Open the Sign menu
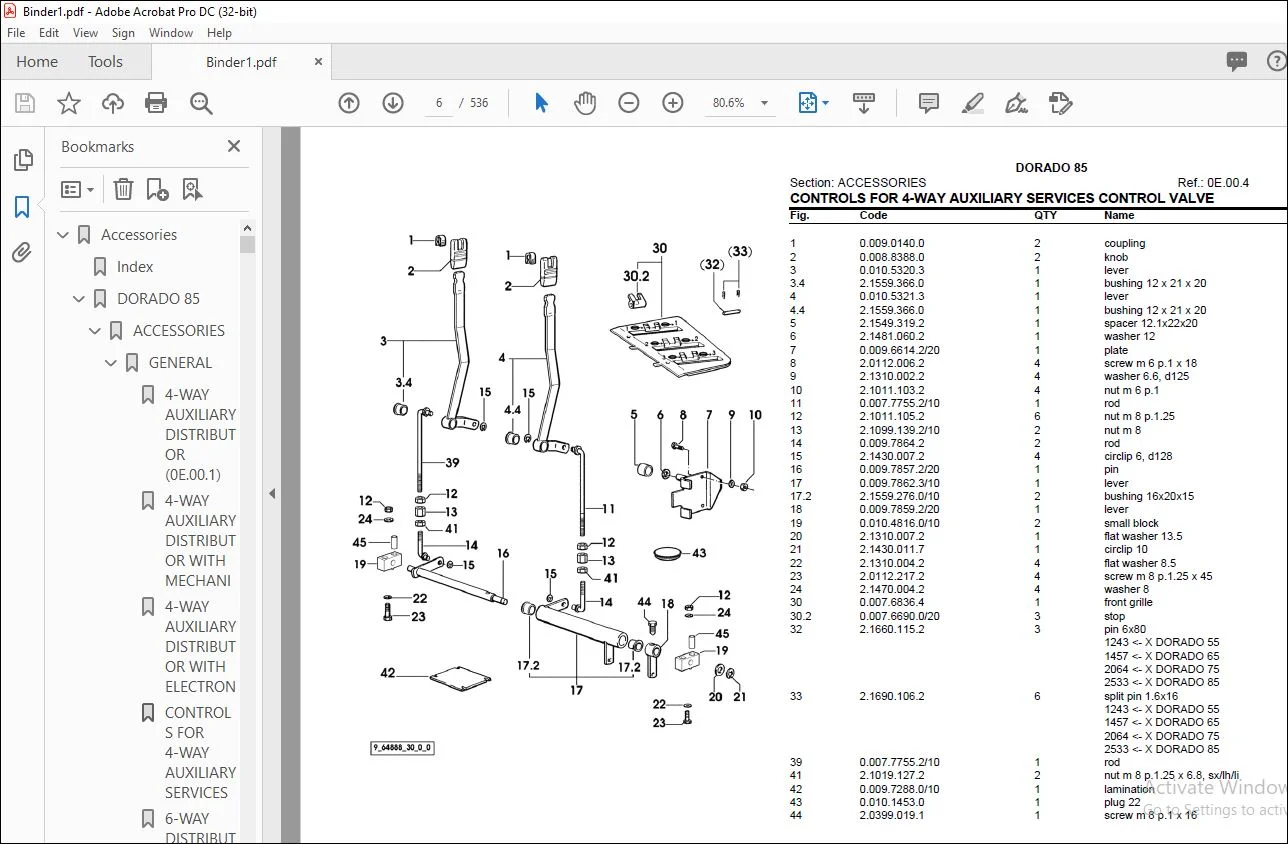1288x844 pixels. point(123,33)
